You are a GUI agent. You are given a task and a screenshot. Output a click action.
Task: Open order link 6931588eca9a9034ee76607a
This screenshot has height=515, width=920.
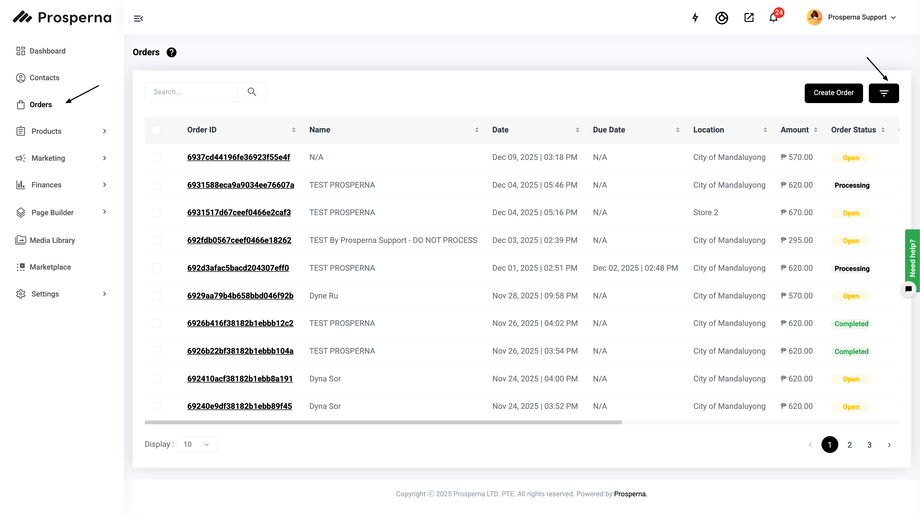pyautogui.click(x=240, y=185)
